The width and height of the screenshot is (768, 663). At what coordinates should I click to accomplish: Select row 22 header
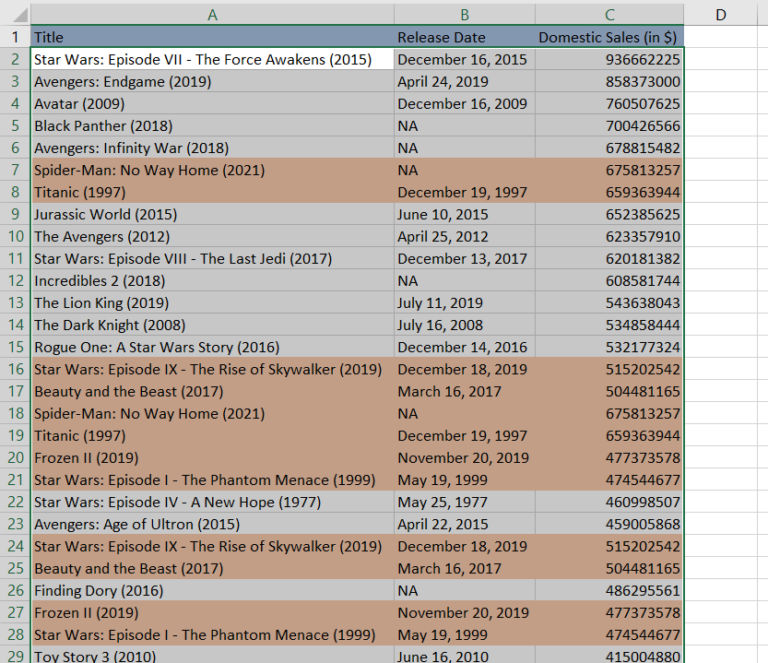pyautogui.click(x=15, y=502)
